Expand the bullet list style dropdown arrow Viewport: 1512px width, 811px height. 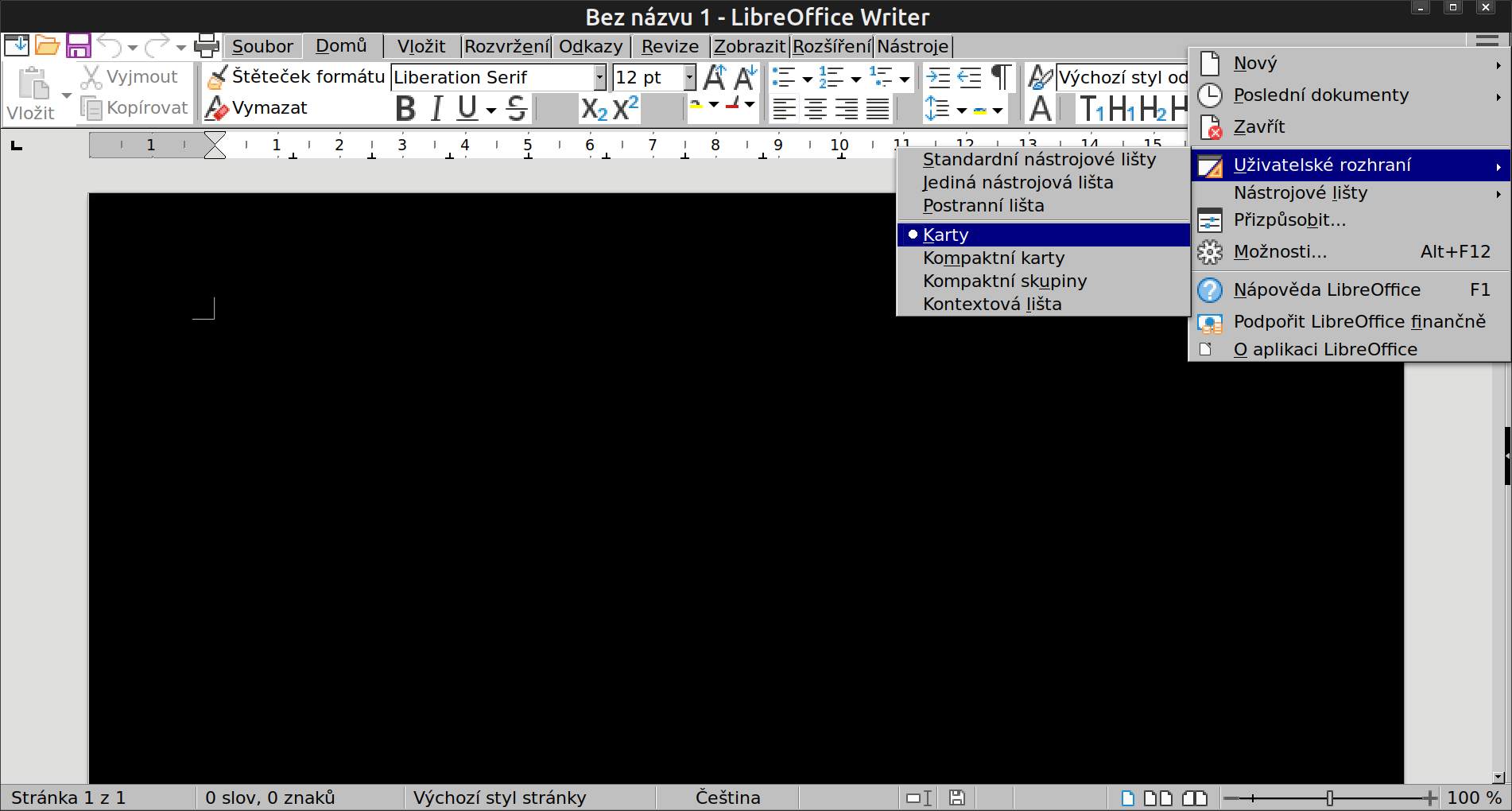(807, 79)
